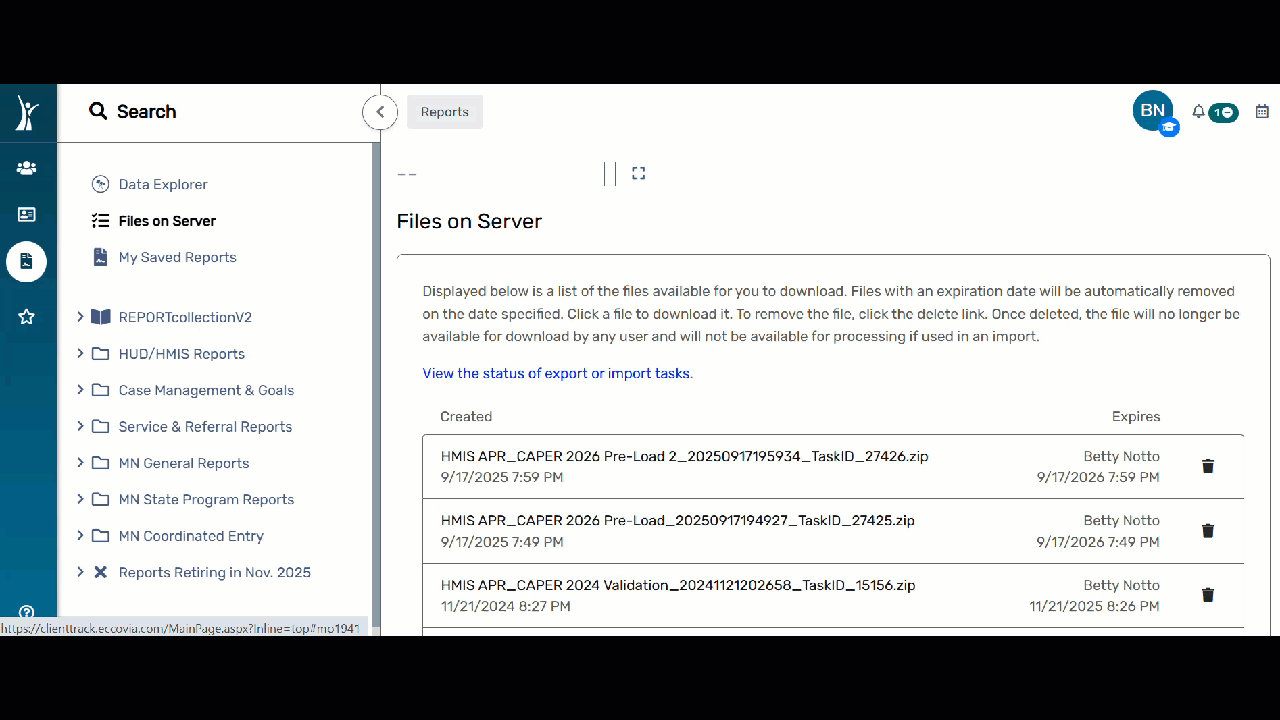The width and height of the screenshot is (1280, 720).
Task: Click the notification count badge
Action: tap(1223, 113)
